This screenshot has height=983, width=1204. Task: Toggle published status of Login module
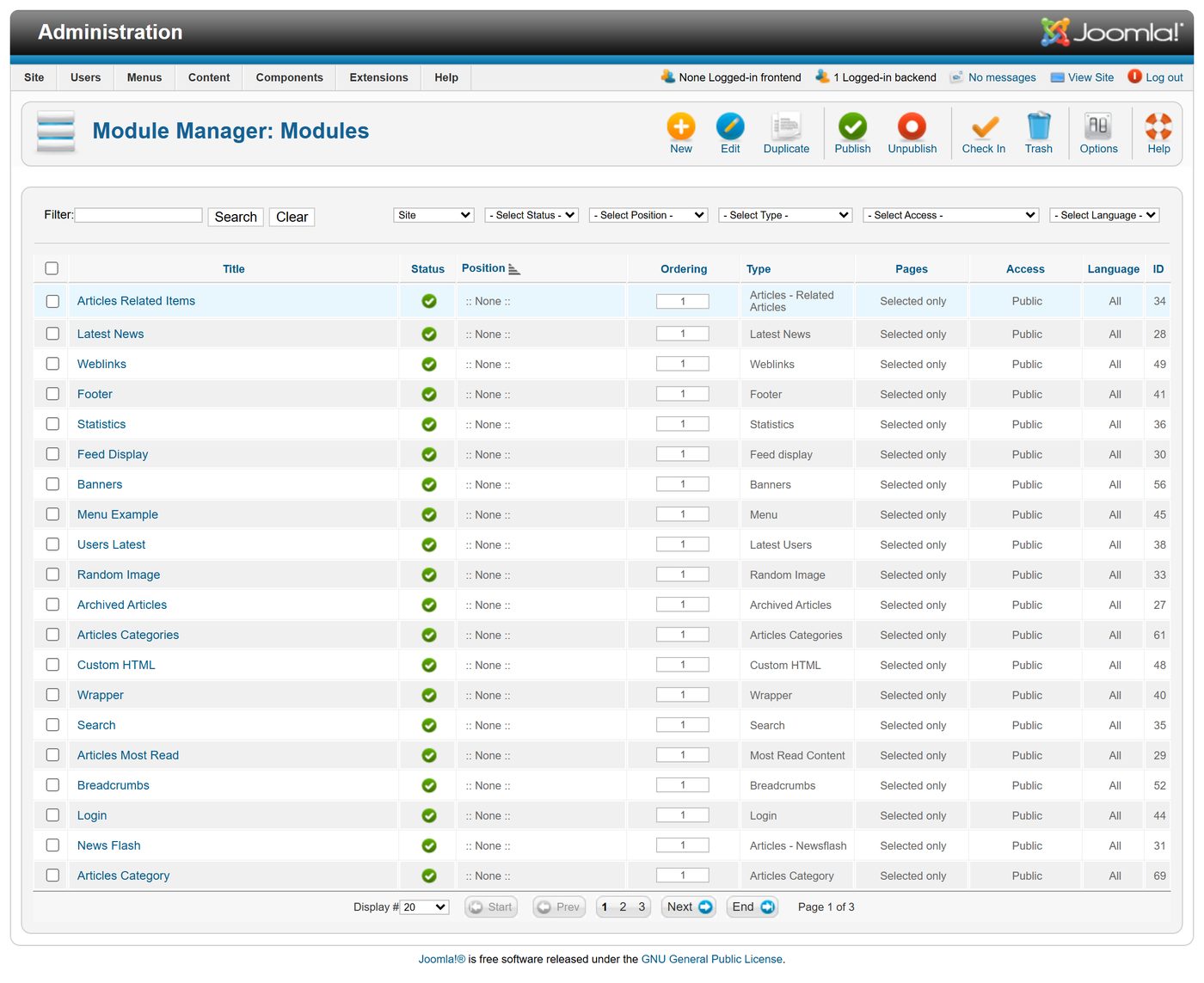429,816
